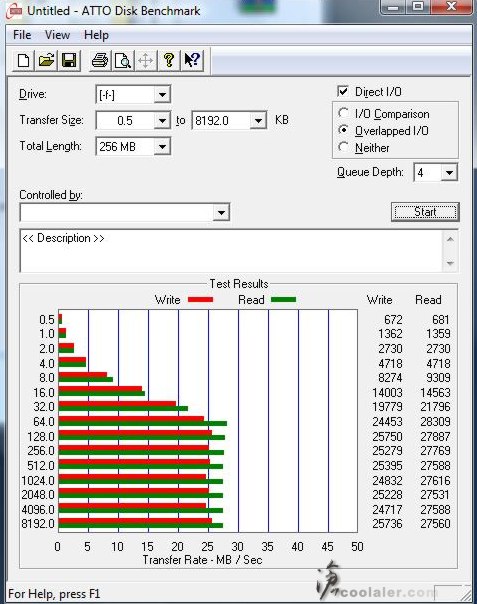Open the View menu

coord(57,35)
